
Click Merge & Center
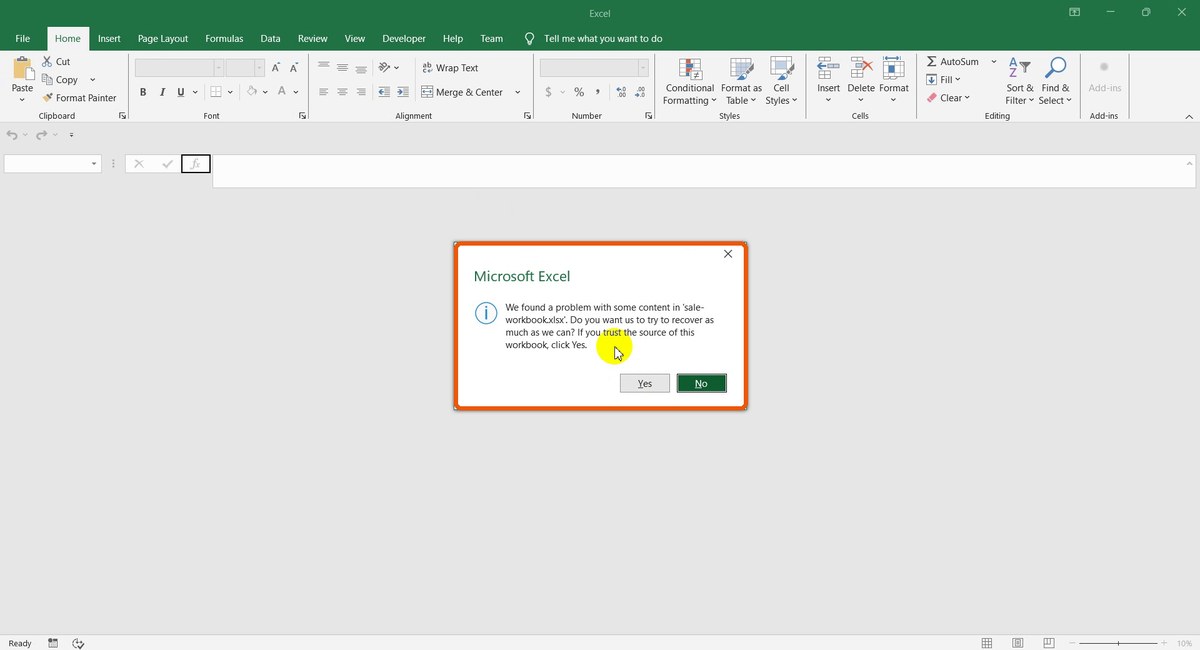click(x=463, y=92)
